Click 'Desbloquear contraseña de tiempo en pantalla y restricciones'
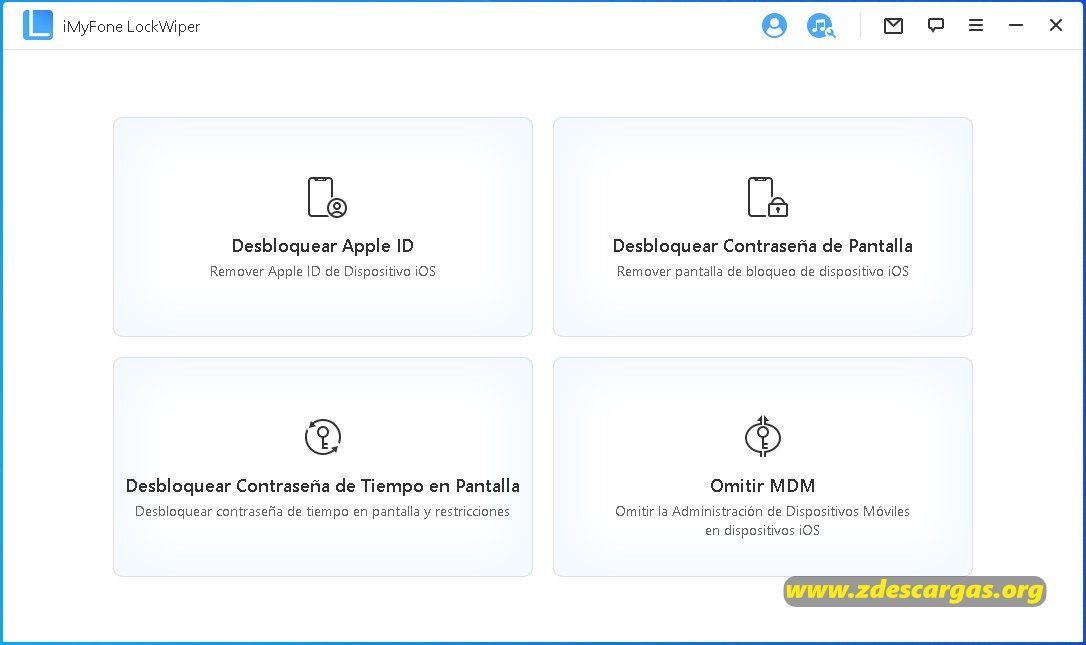Viewport: 1086px width, 645px height. coord(323,511)
